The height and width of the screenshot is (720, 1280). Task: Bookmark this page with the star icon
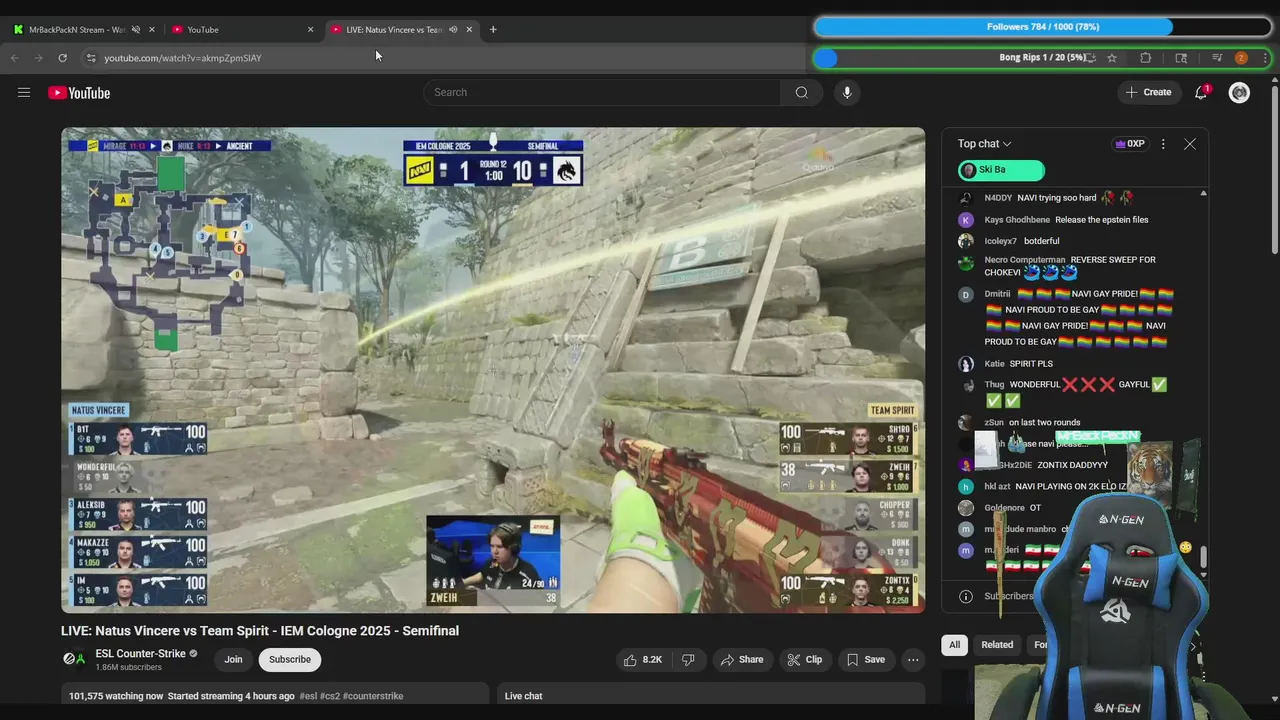click(1112, 58)
